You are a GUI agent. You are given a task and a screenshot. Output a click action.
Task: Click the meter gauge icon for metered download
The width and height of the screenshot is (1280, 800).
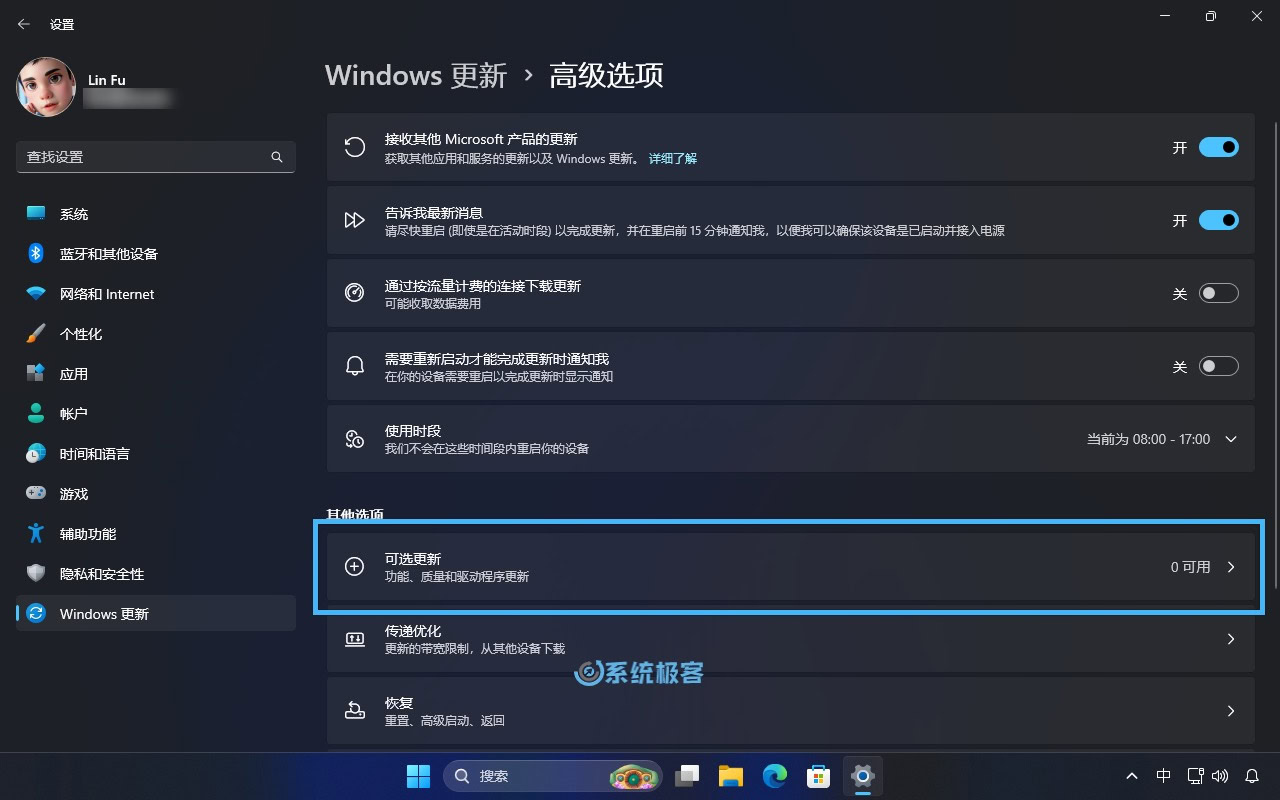[x=354, y=293]
